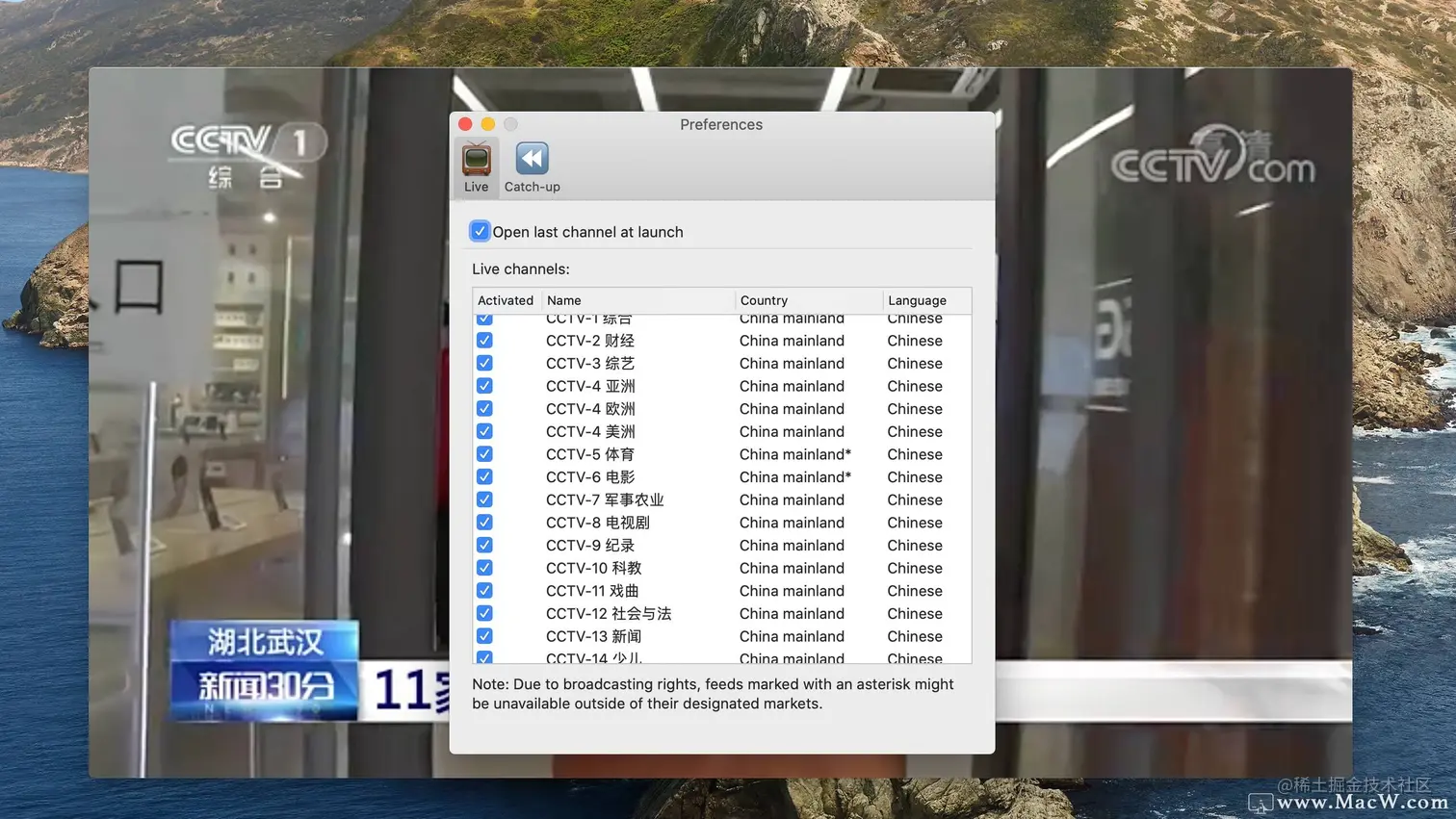
Task: Click China mainland* in CCTV-6 row
Action: [795, 477]
